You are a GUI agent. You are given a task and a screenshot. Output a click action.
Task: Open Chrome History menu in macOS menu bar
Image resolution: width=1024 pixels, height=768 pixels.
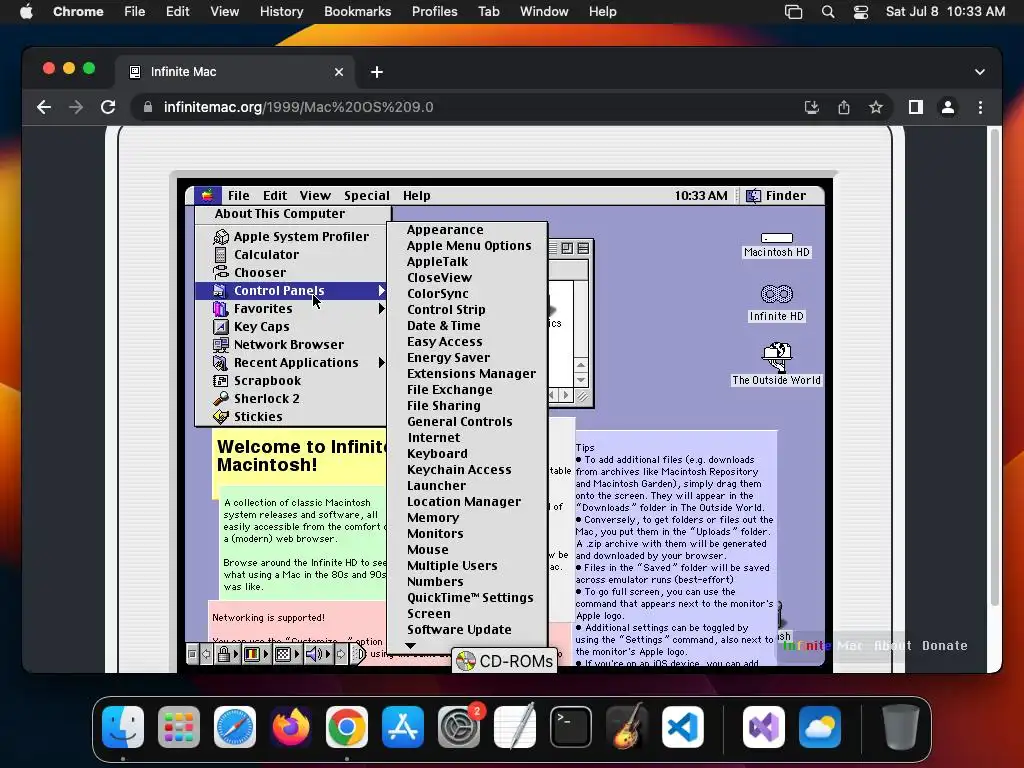point(281,12)
